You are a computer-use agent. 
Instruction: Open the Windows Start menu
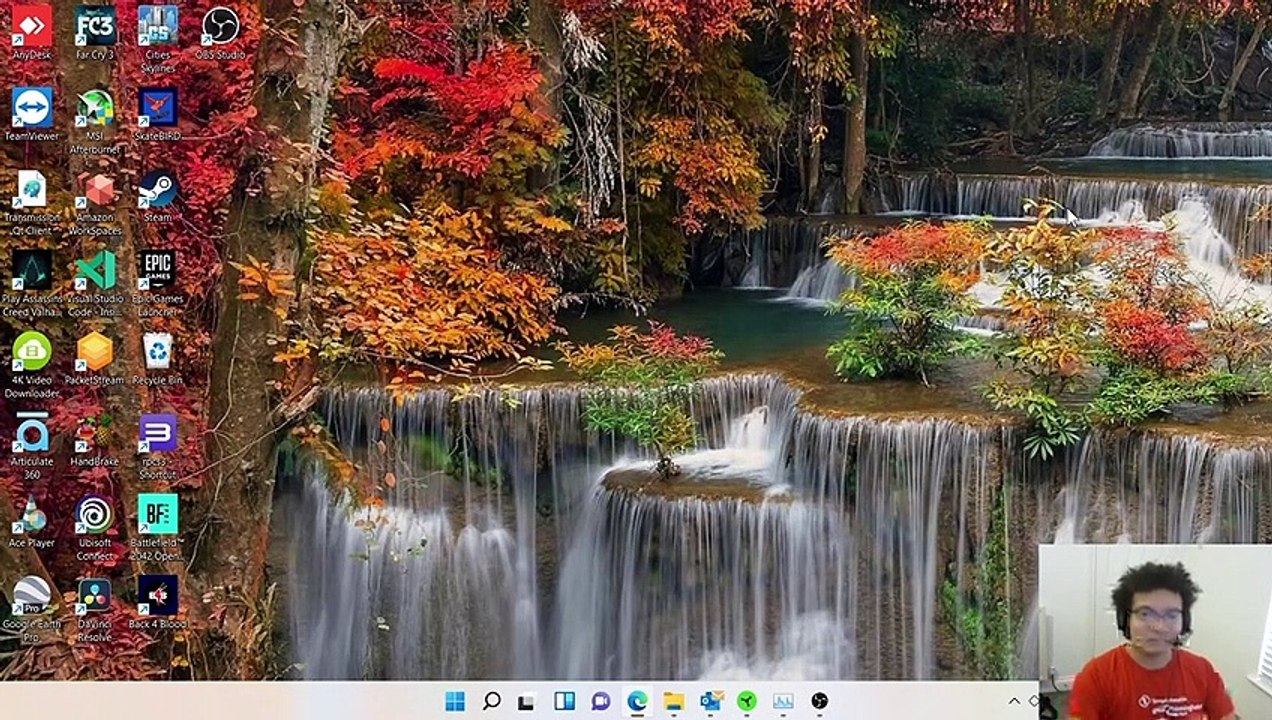pos(455,701)
